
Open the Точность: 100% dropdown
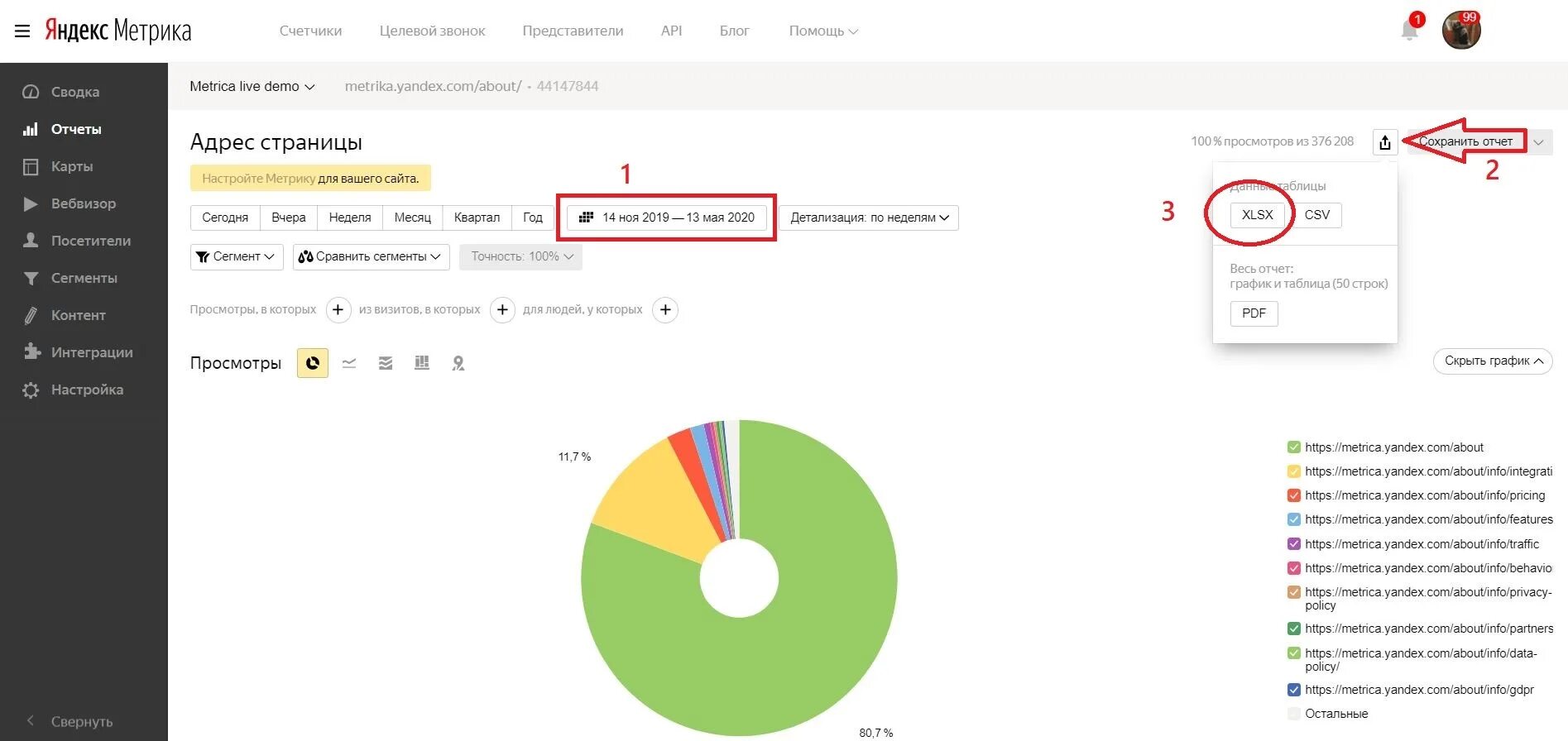(x=521, y=257)
